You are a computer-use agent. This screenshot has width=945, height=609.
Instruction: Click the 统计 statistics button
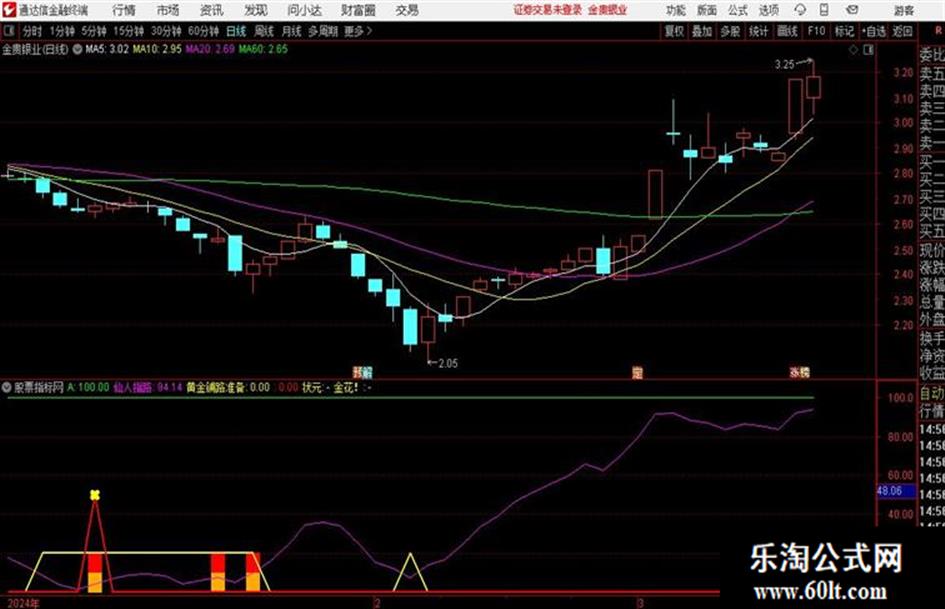tap(758, 31)
